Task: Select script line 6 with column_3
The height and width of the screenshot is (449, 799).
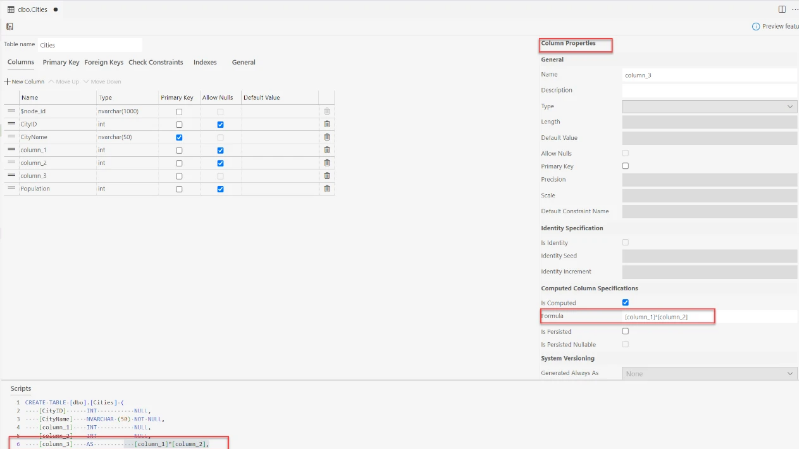Action: [x=117, y=444]
